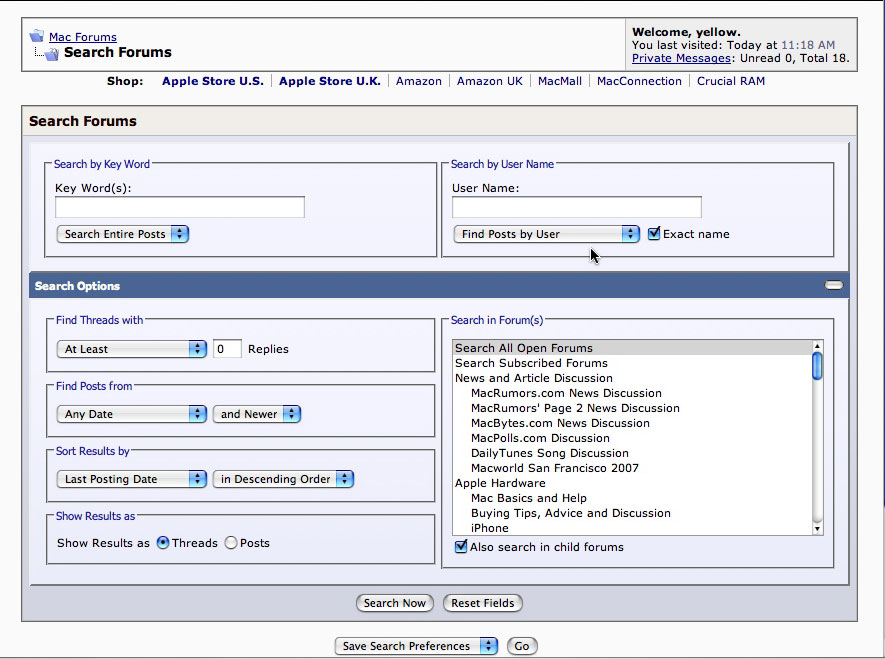Select Search All Open Forums in list
Viewport: 885px width, 659px height.
tap(632, 348)
